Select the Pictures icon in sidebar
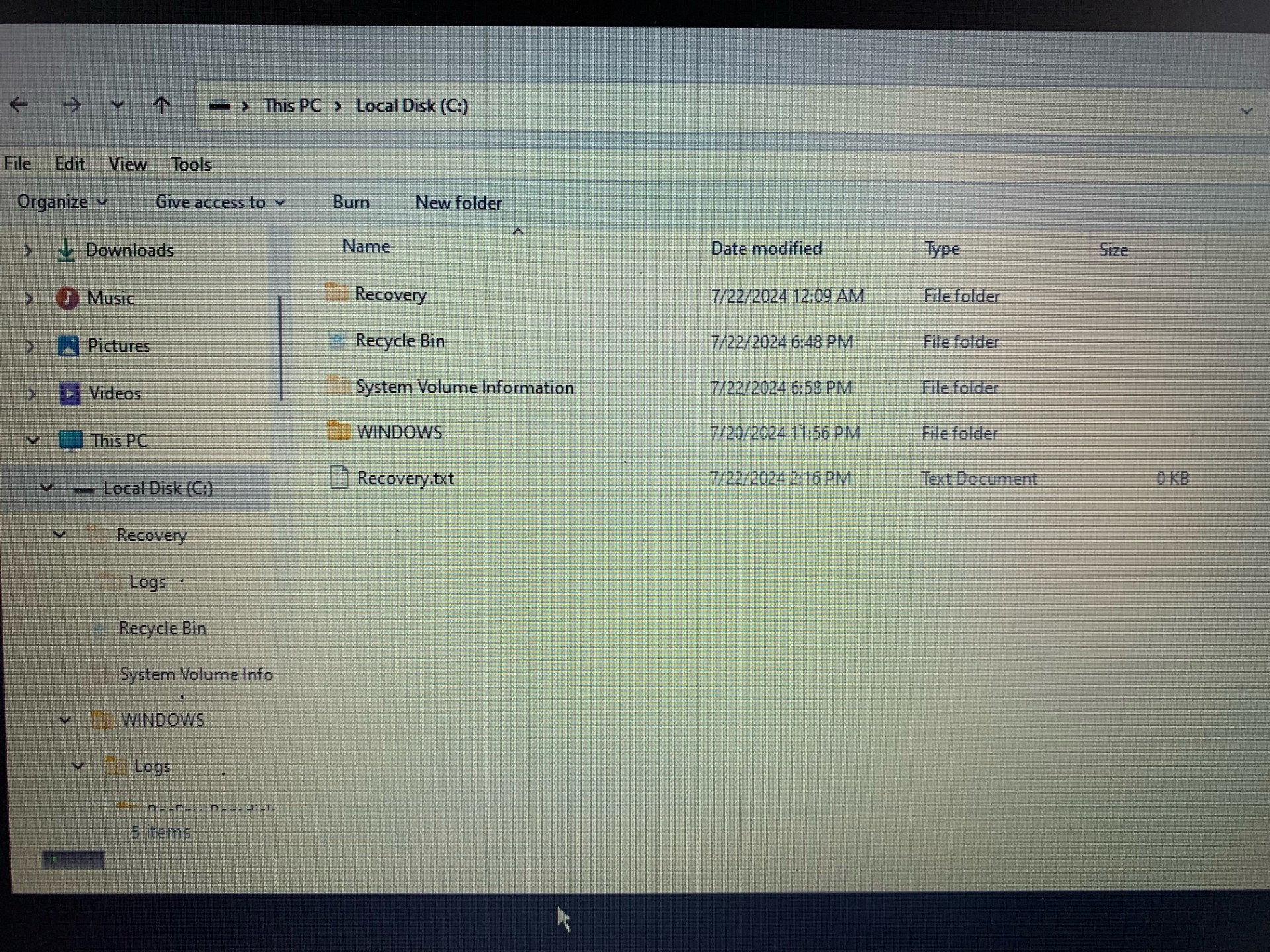 pos(69,346)
